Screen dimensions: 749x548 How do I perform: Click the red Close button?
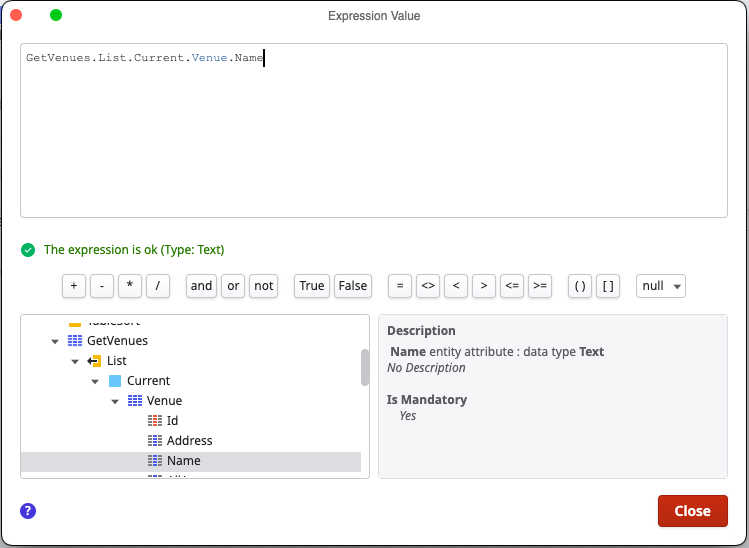click(x=693, y=511)
